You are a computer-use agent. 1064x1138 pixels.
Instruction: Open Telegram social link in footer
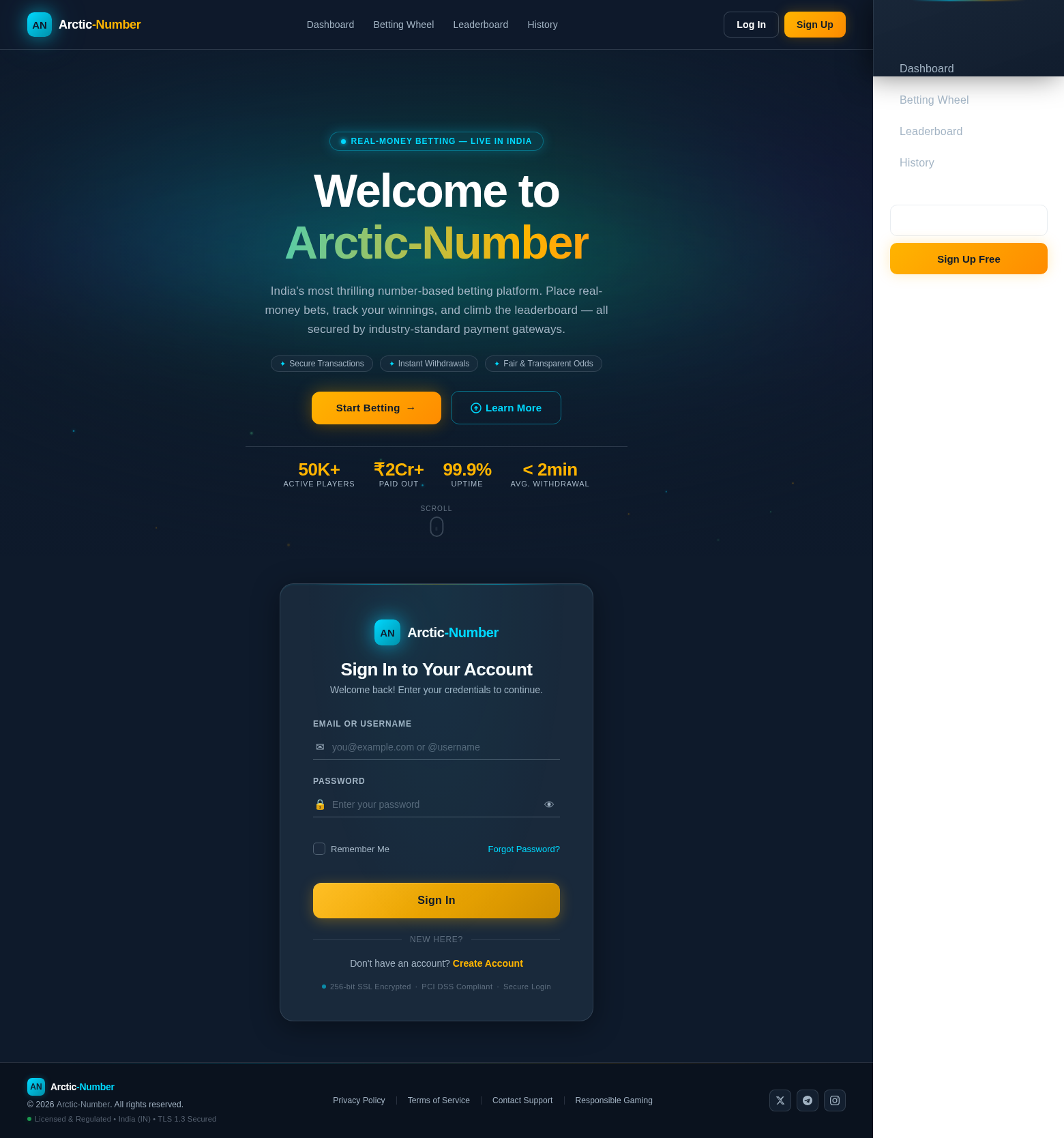coord(808,1100)
